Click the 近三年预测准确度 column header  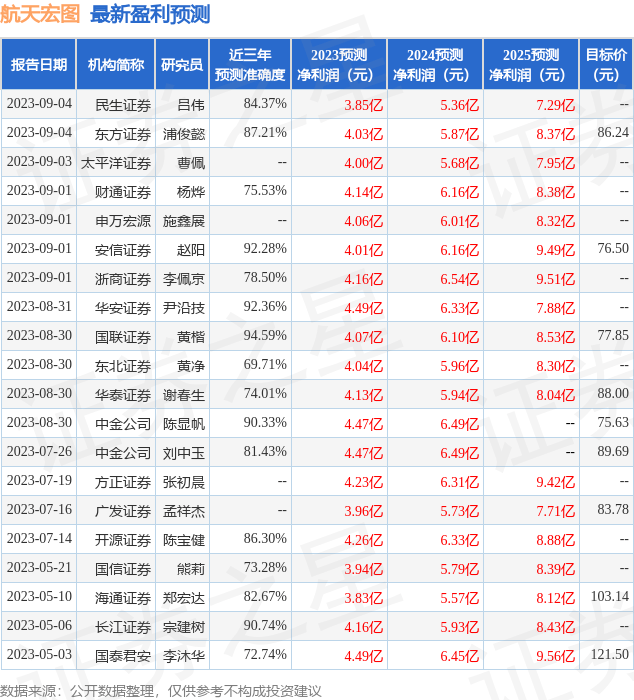point(250,64)
